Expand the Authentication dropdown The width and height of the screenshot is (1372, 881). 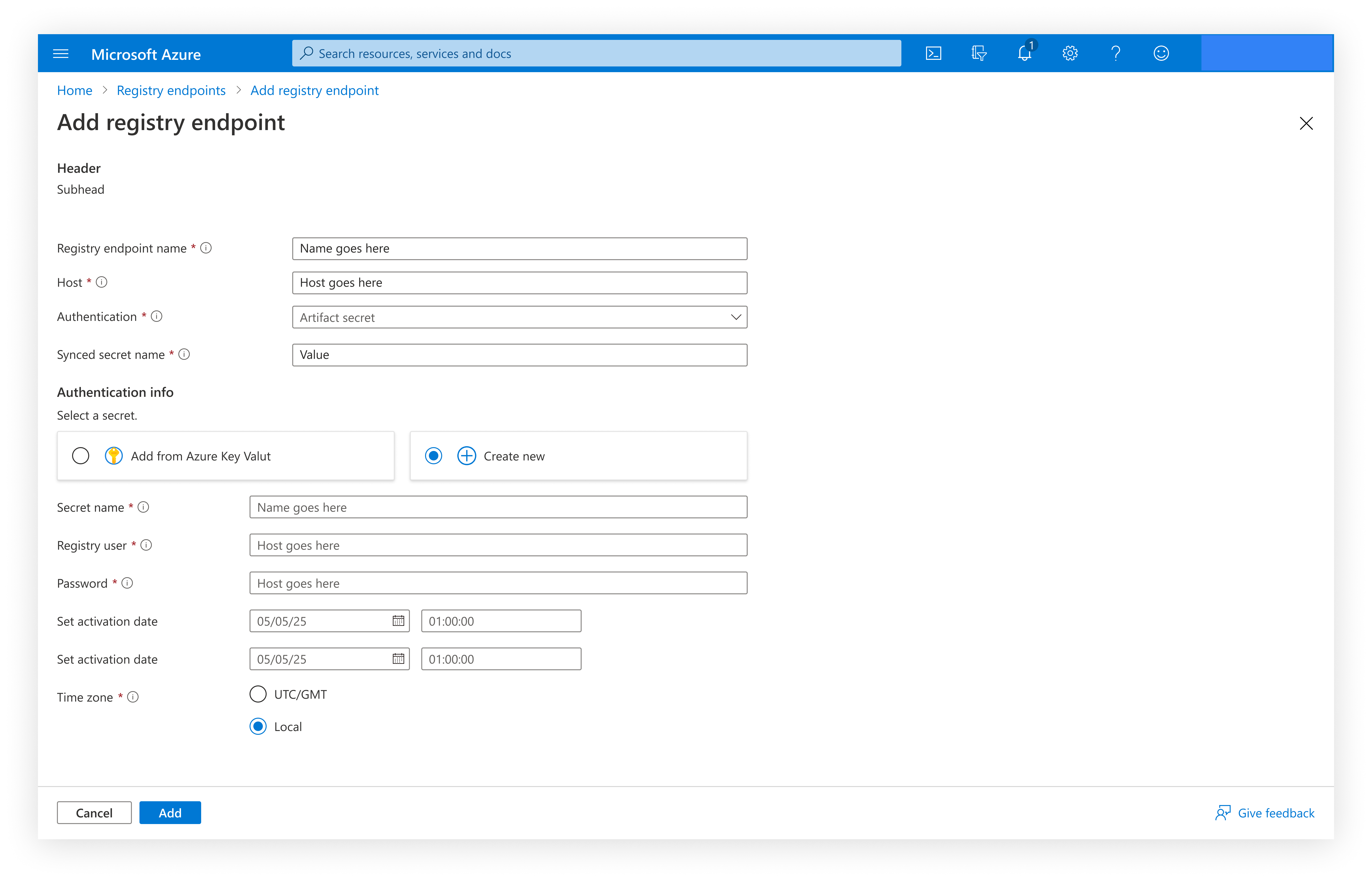pyautogui.click(x=519, y=317)
